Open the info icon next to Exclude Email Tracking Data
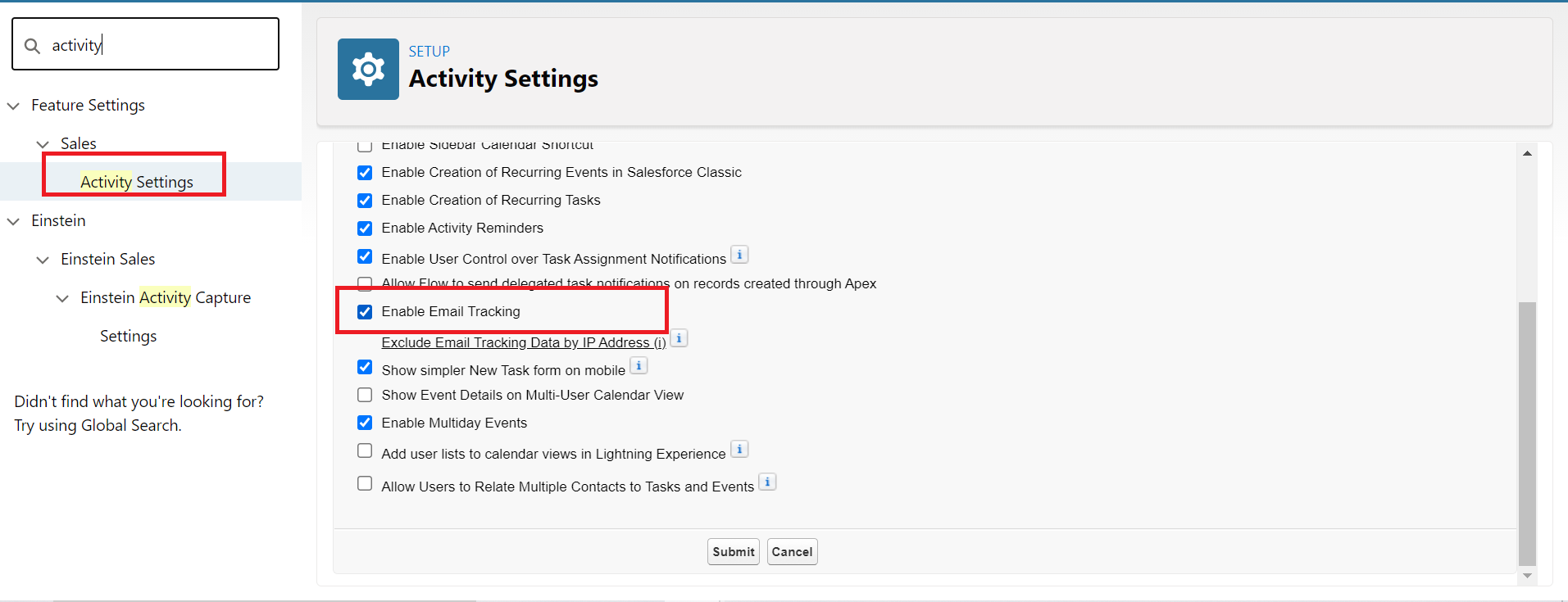The width and height of the screenshot is (1568, 602). (679, 337)
